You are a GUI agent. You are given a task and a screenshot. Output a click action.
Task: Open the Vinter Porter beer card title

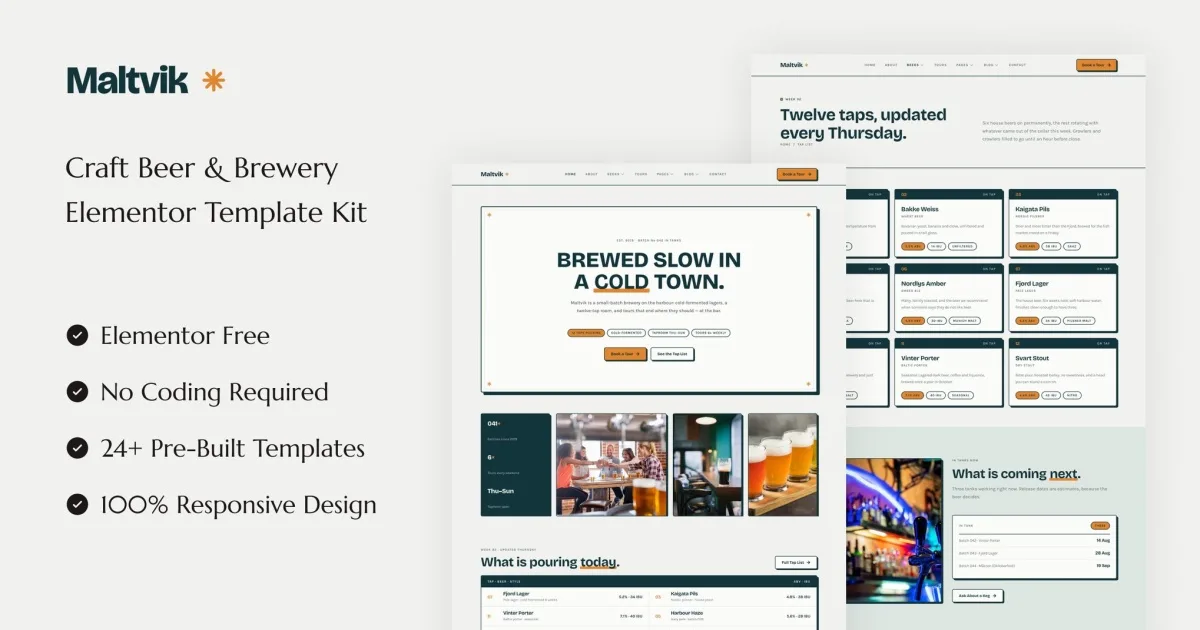[x=921, y=358]
